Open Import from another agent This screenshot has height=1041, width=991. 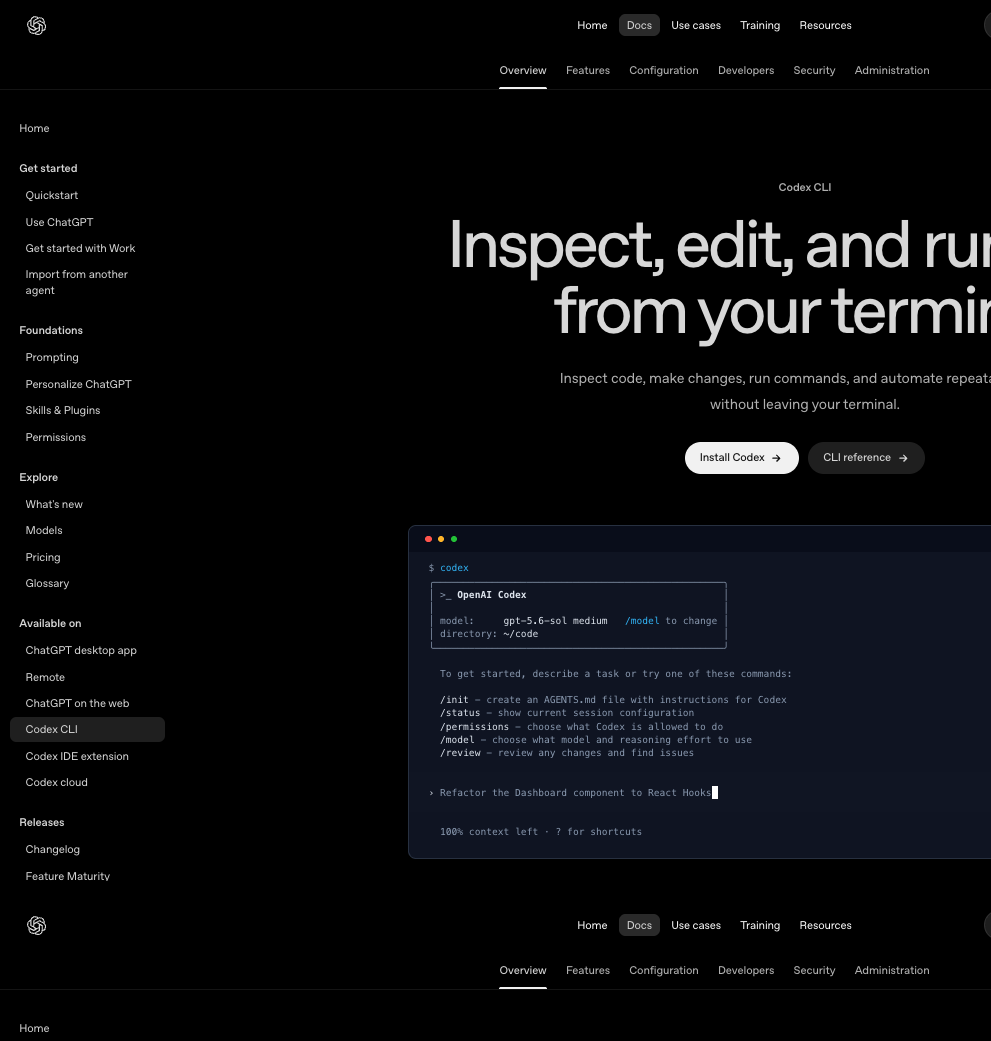click(x=76, y=282)
